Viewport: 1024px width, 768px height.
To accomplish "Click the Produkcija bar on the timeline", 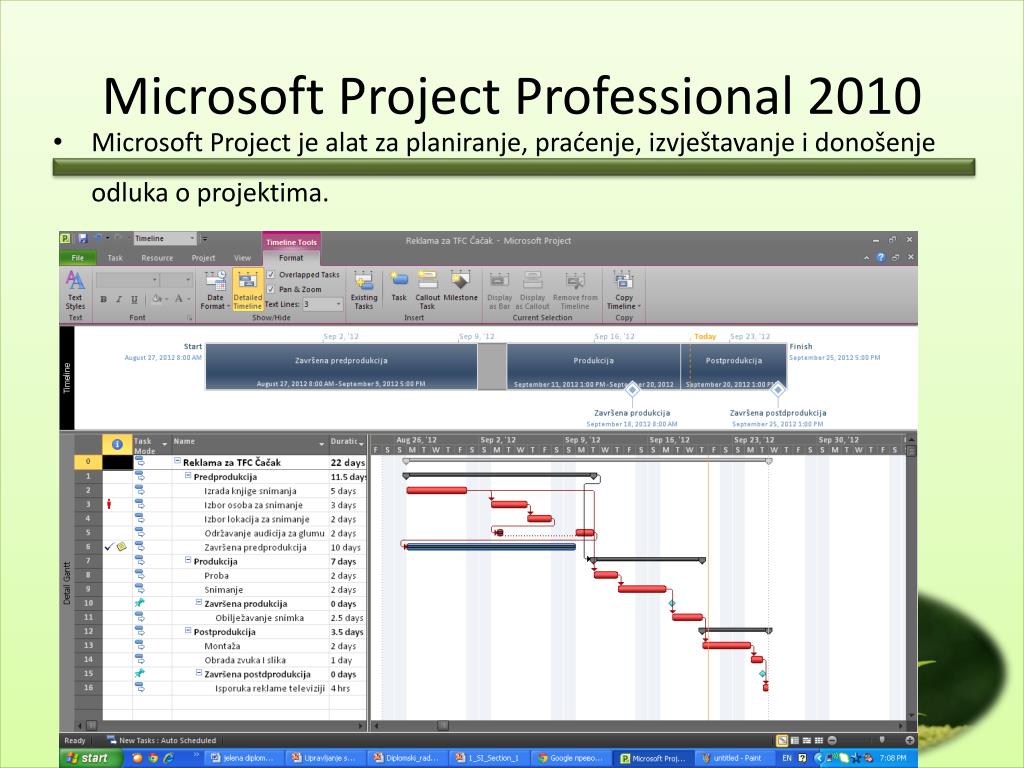I will (x=594, y=366).
